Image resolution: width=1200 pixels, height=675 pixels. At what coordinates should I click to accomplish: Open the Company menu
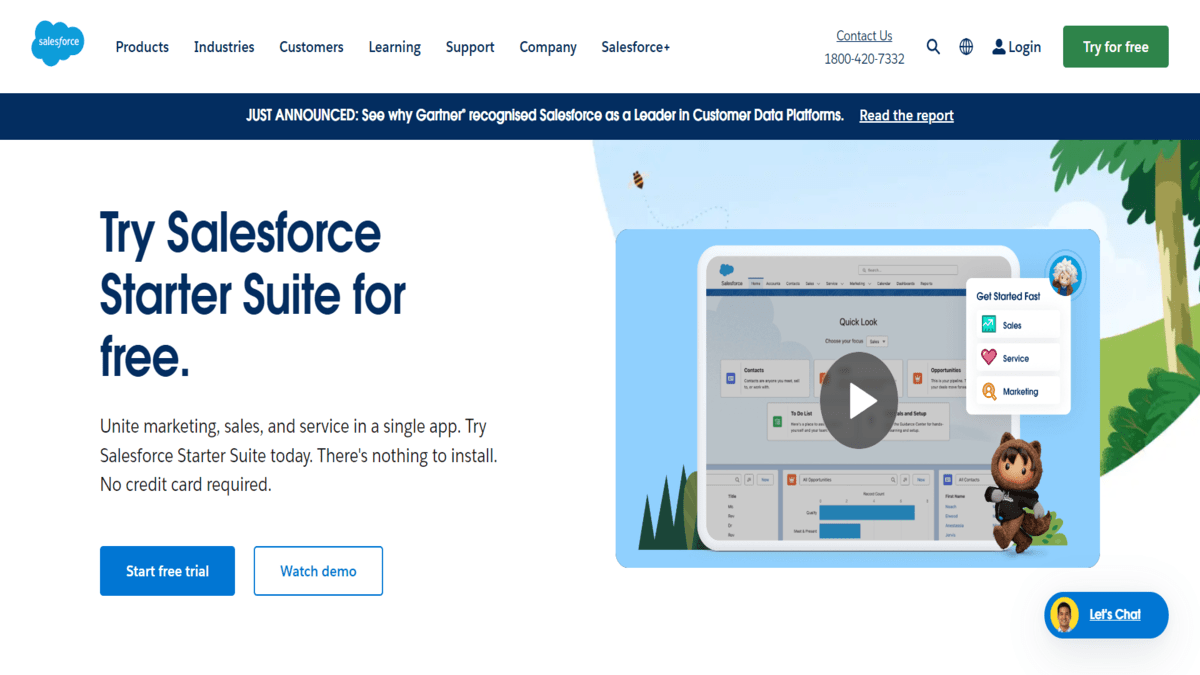(x=548, y=47)
